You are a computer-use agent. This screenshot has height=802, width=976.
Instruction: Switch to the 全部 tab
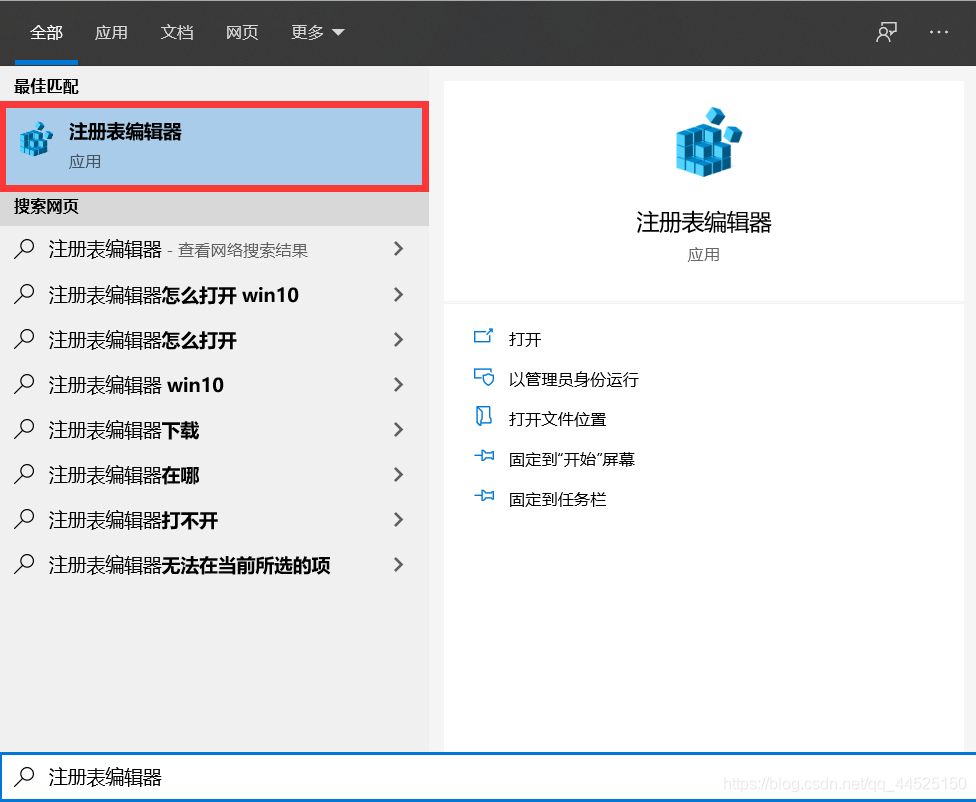(47, 32)
